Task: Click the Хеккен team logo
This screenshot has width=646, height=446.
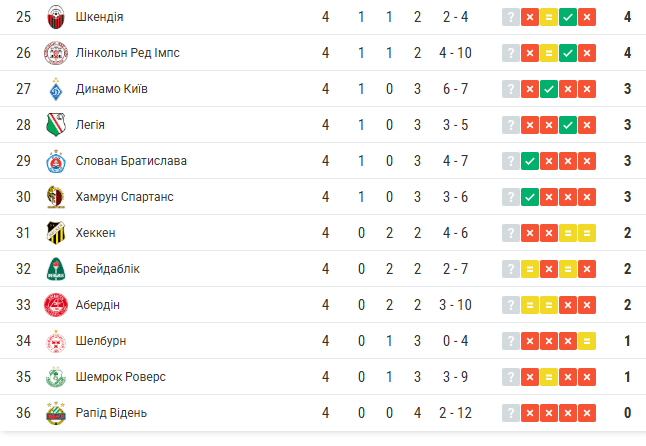Action: pos(55,233)
